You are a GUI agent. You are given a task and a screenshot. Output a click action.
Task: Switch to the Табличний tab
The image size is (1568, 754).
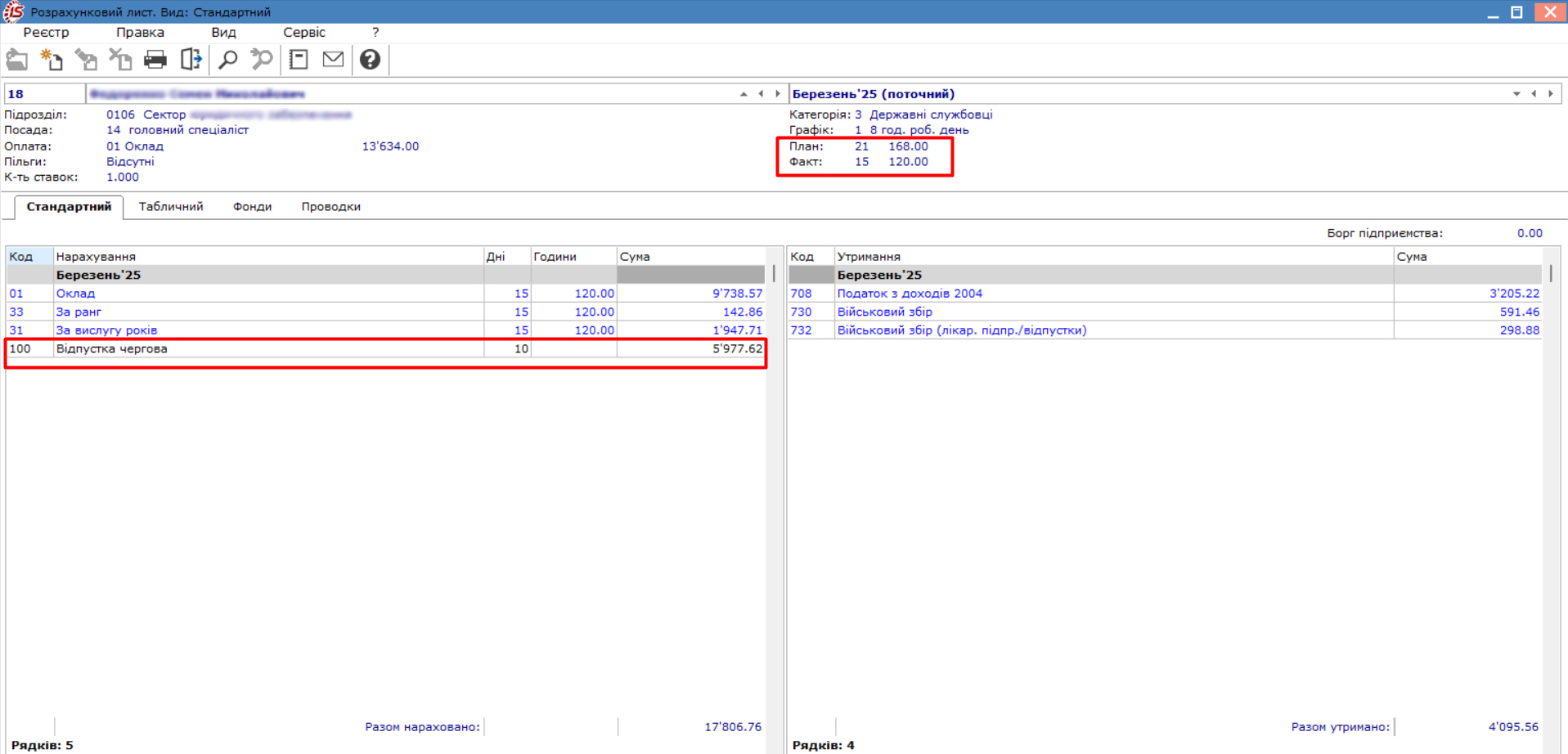coord(171,207)
